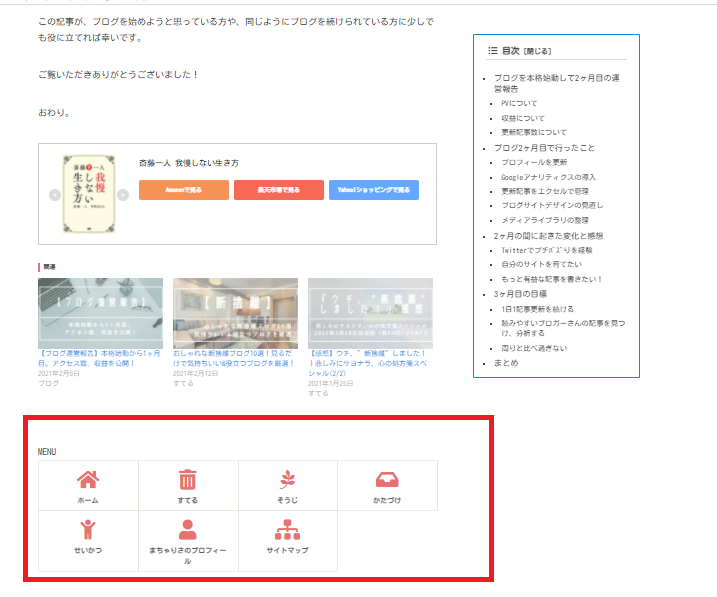The width and height of the screenshot is (717, 597).
Task: Click the Amazonで見る button
Action: pyautogui.click(x=184, y=190)
